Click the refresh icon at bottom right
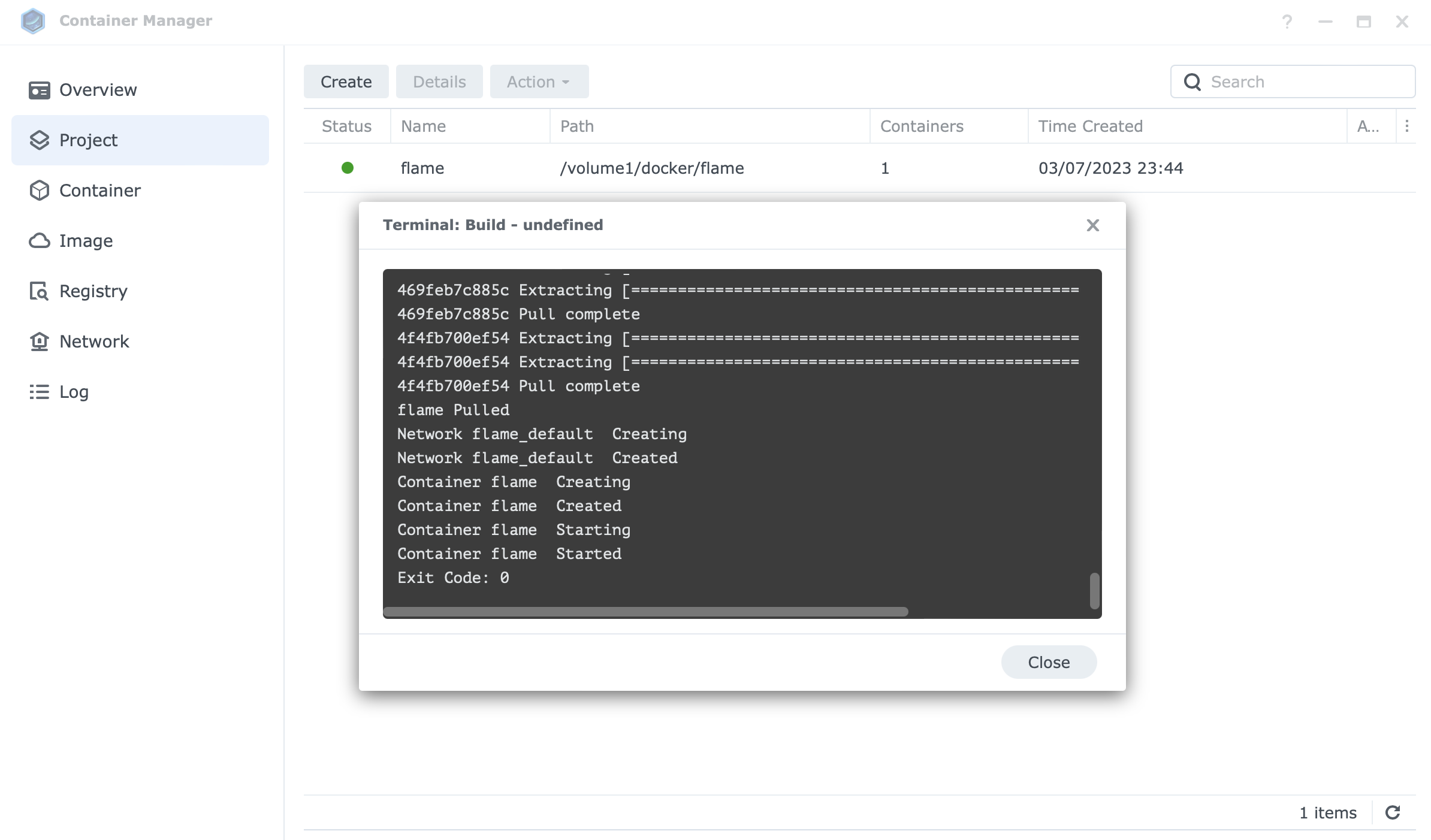This screenshot has width=1431, height=840. point(1393,812)
